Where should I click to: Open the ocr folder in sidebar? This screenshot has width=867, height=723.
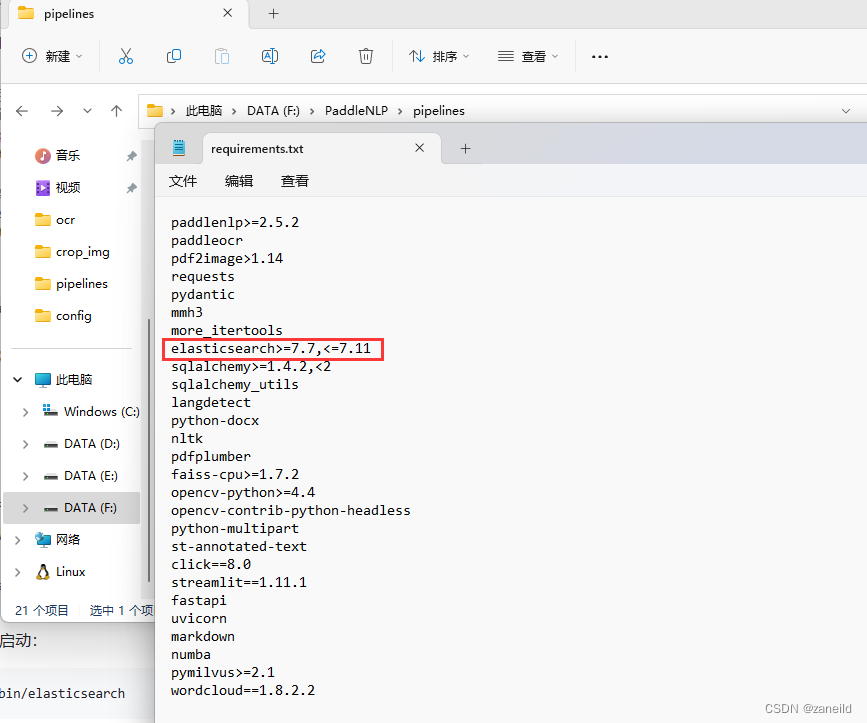65,220
